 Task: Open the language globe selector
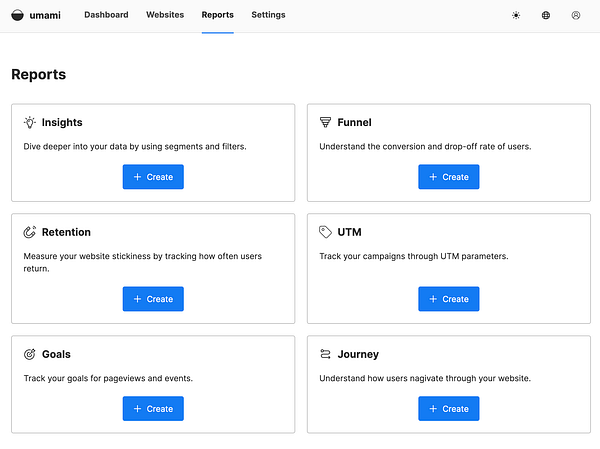pos(545,15)
